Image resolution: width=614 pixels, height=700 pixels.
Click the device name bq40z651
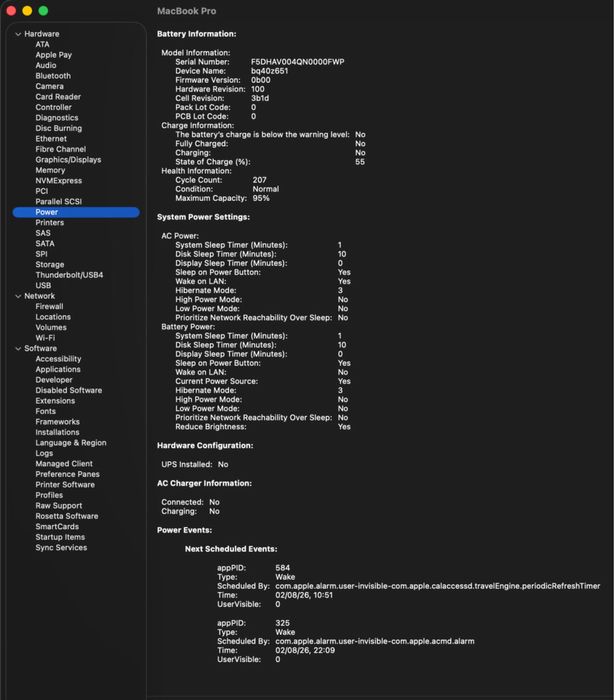point(269,71)
